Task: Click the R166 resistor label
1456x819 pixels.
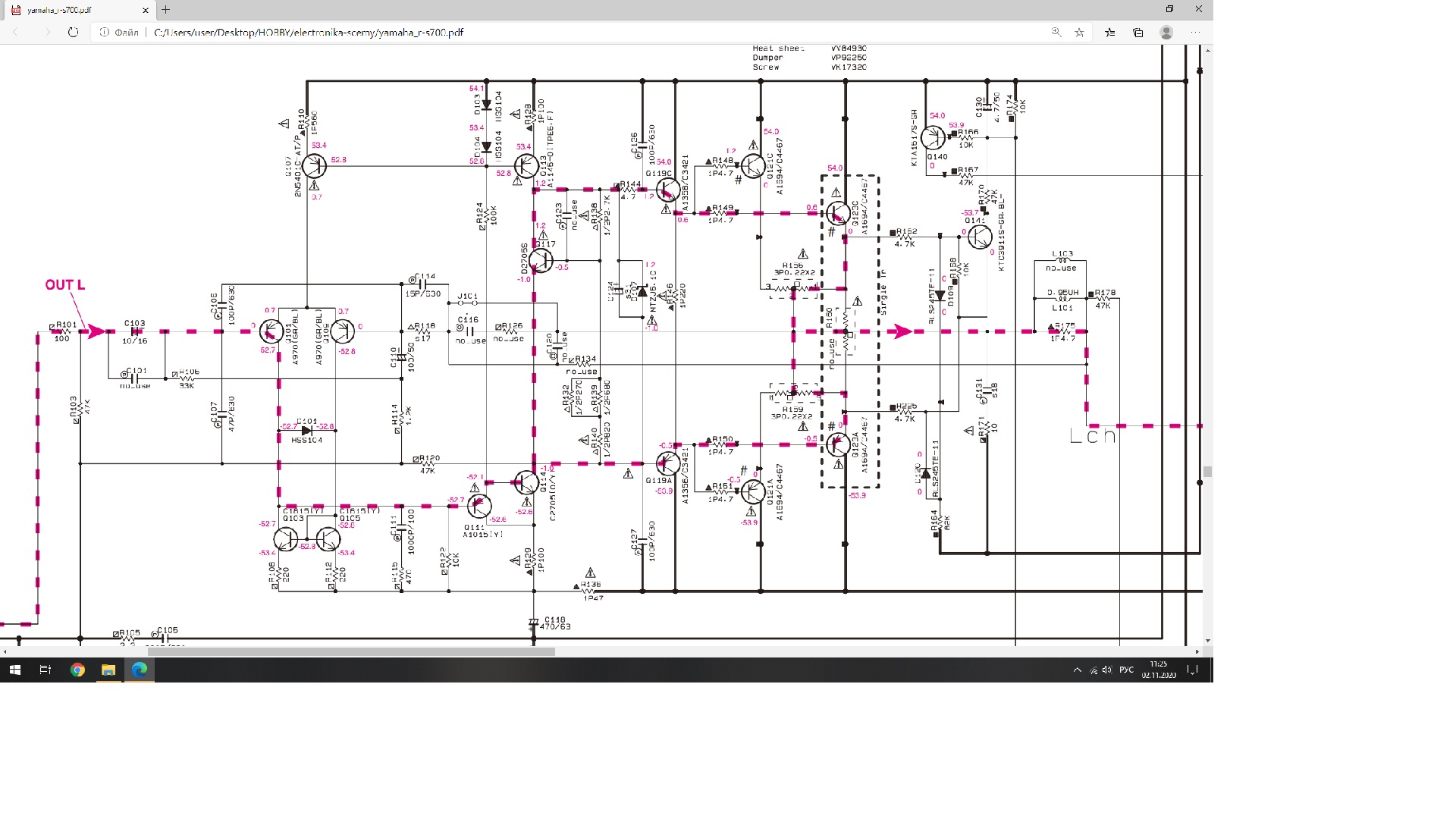Action: [968, 132]
